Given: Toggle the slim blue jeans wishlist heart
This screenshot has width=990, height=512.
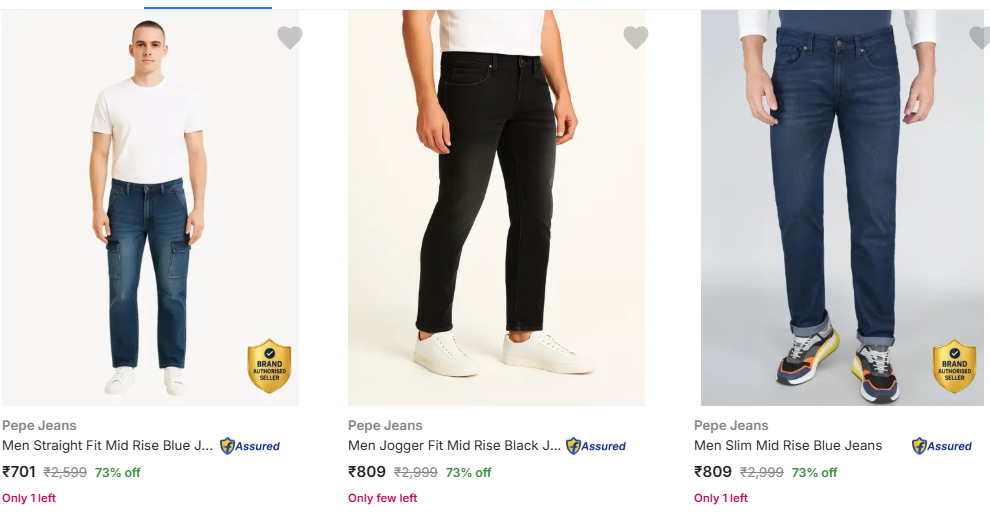Looking at the screenshot, I should tap(980, 37).
